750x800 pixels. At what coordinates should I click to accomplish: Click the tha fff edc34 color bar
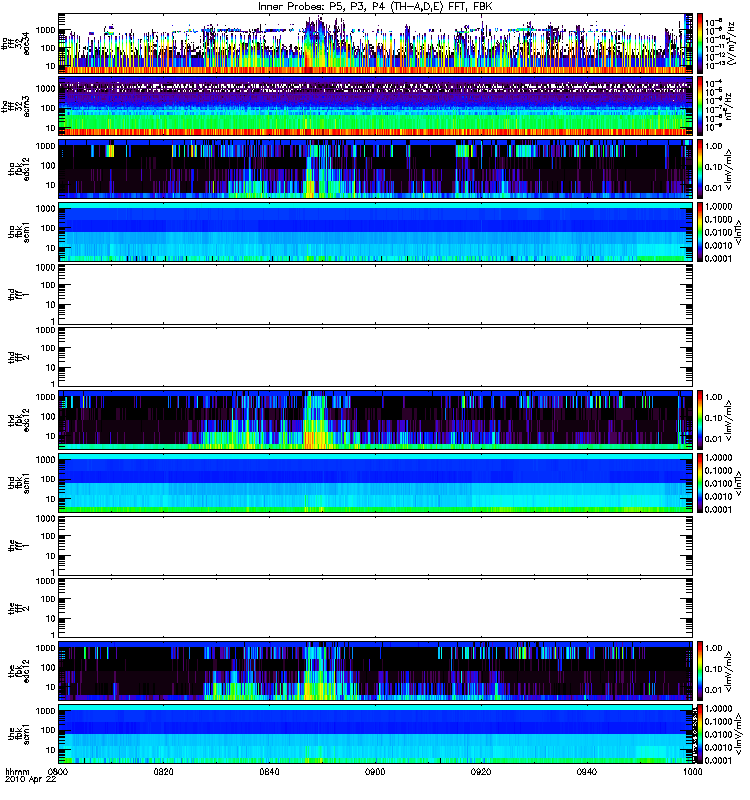[x=700, y=43]
